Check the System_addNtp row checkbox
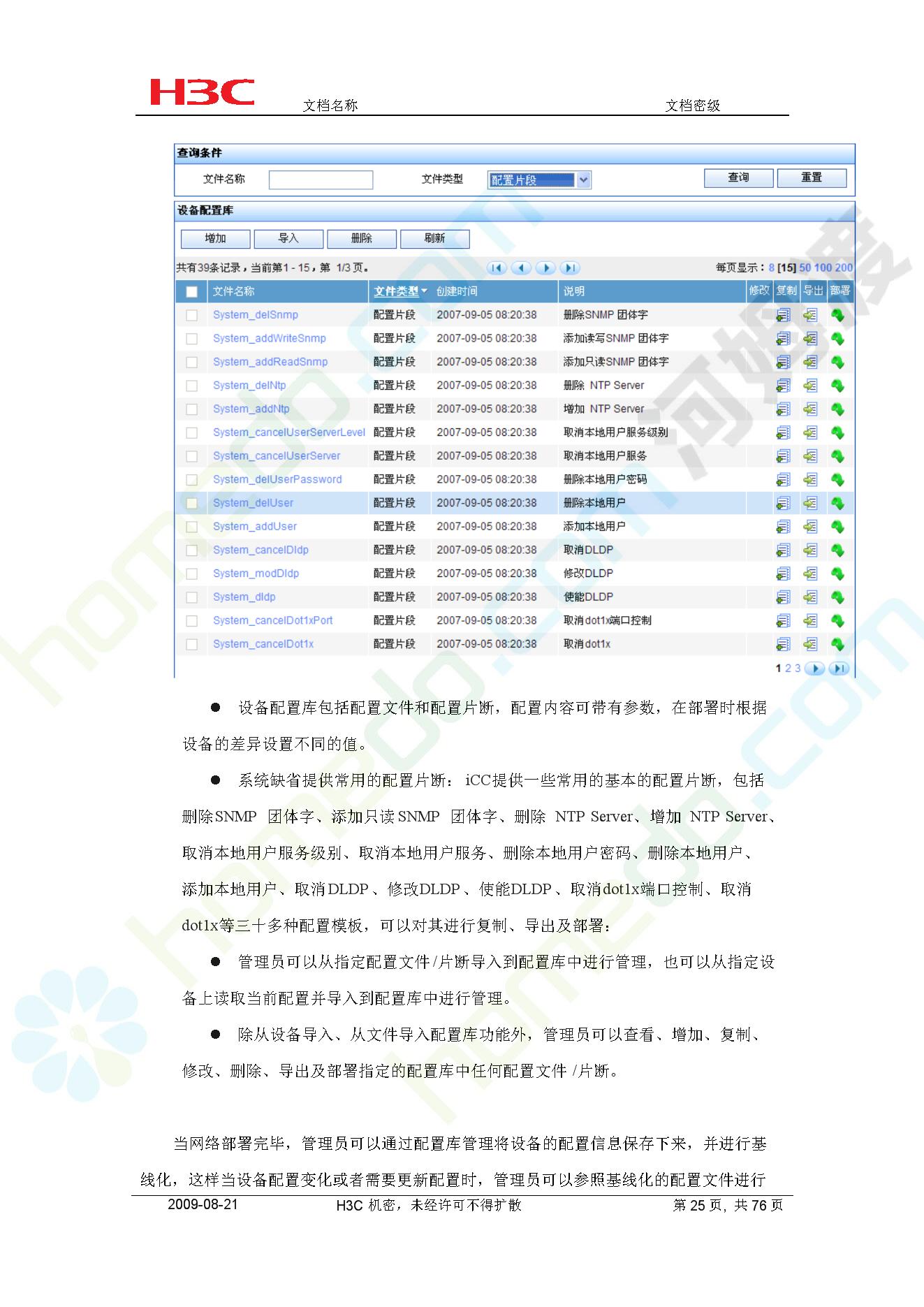Screen dimensions: 924x1307 pyautogui.click(x=191, y=409)
